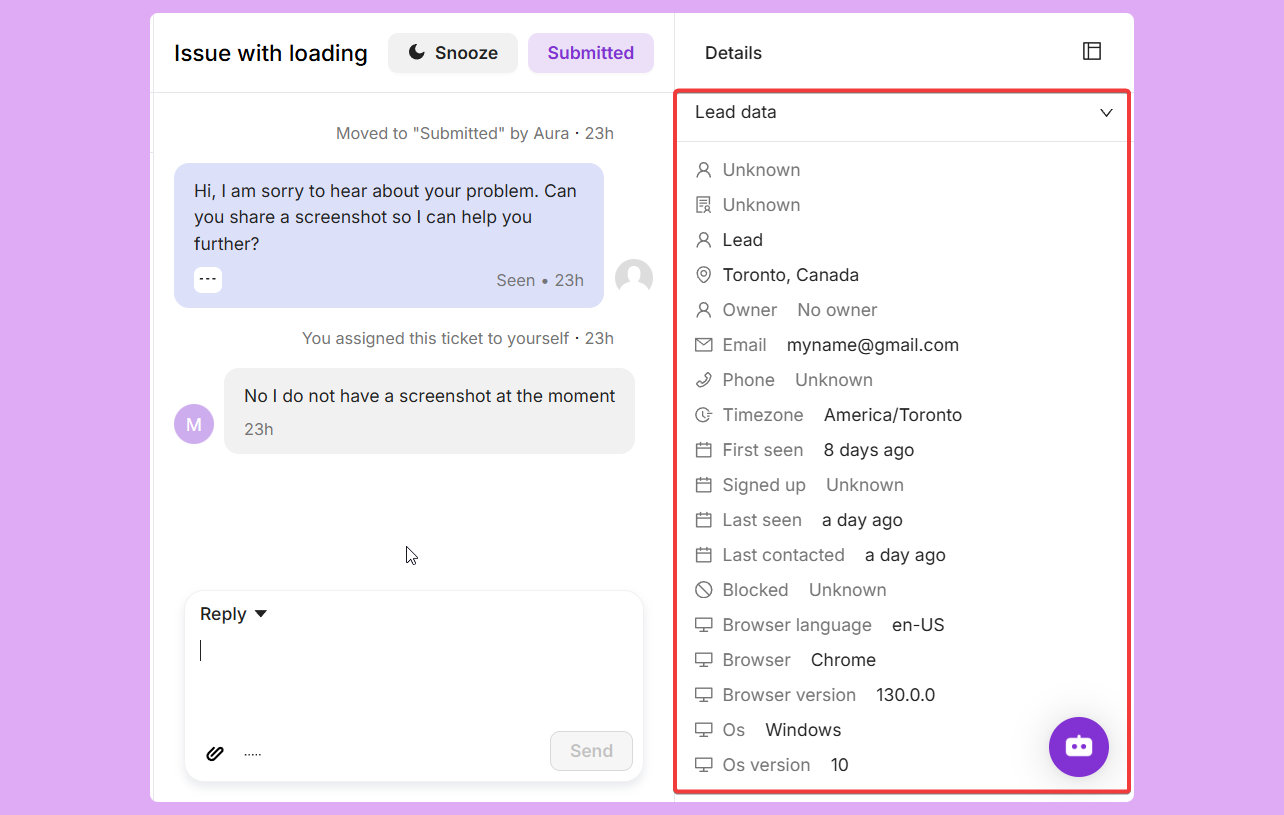Click the clock icon beside Timezone
The width and height of the screenshot is (1284, 815).
tap(704, 415)
